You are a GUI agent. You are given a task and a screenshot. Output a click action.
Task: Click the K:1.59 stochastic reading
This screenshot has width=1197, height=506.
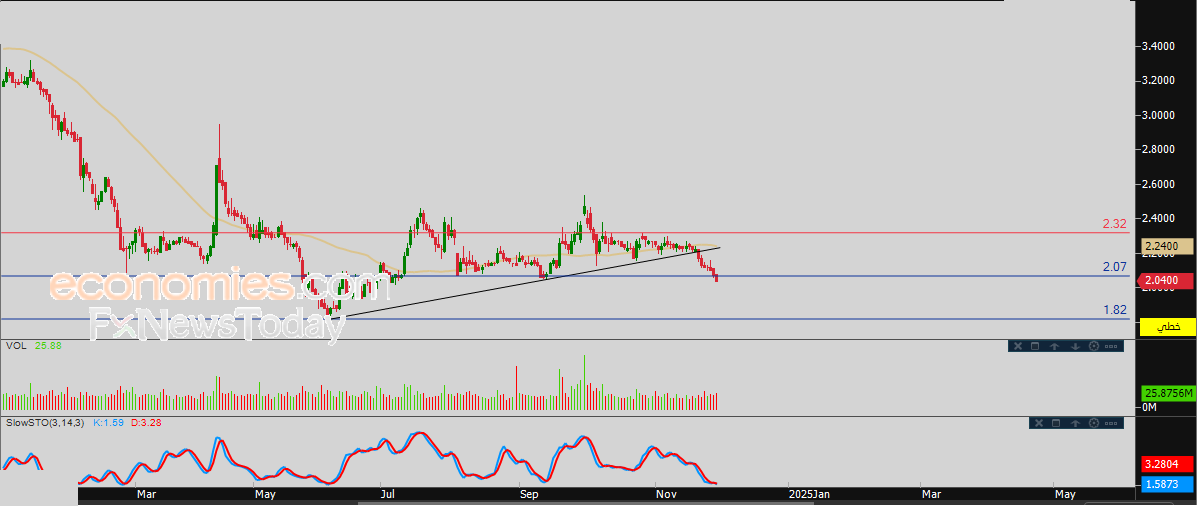pyautogui.click(x=109, y=422)
